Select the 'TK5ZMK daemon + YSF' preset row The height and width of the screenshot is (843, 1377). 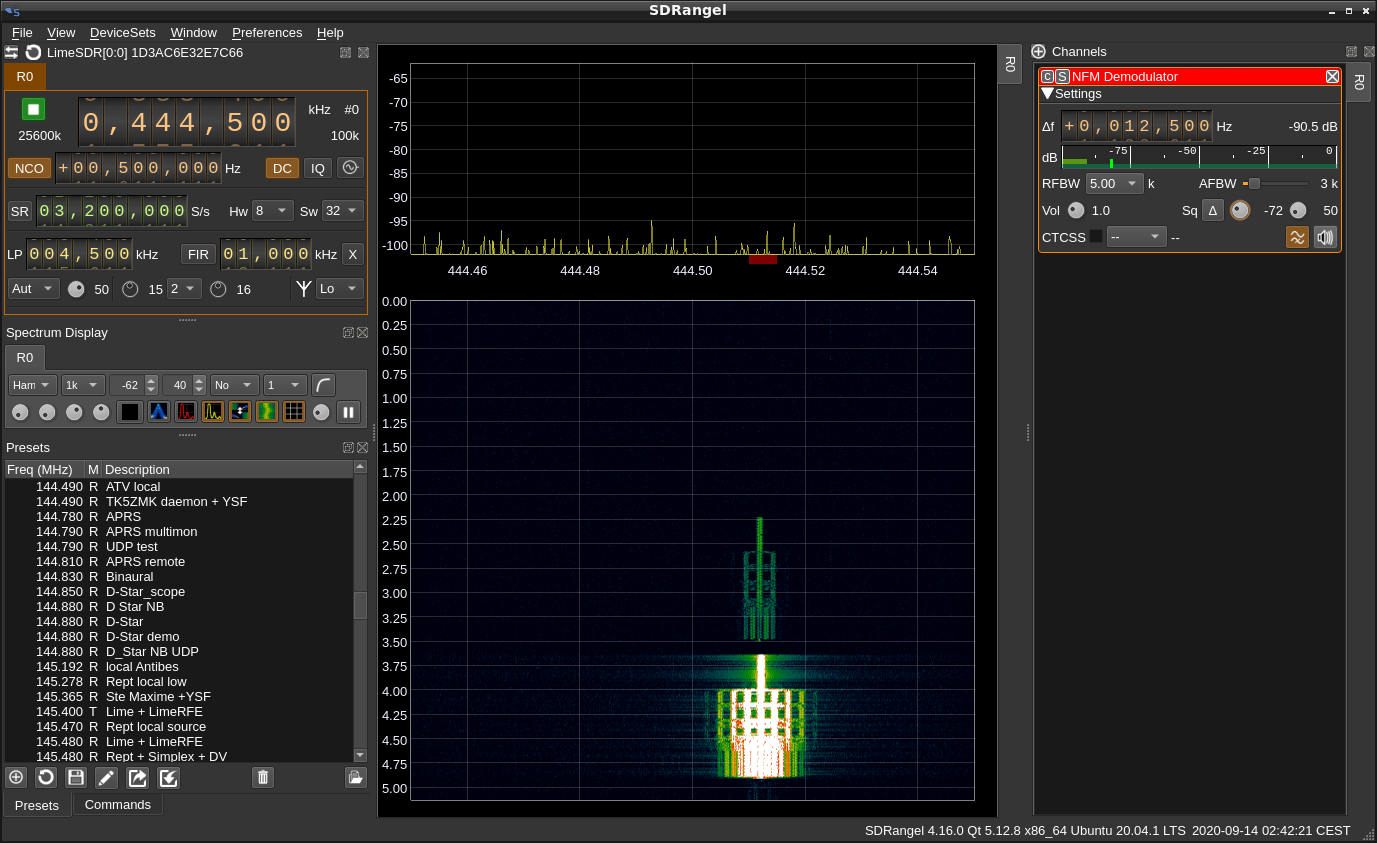click(179, 501)
